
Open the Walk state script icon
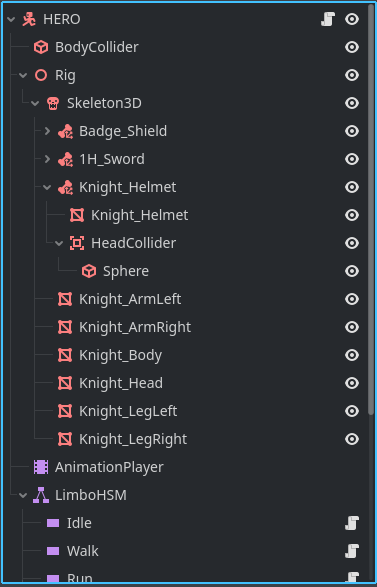(352, 551)
